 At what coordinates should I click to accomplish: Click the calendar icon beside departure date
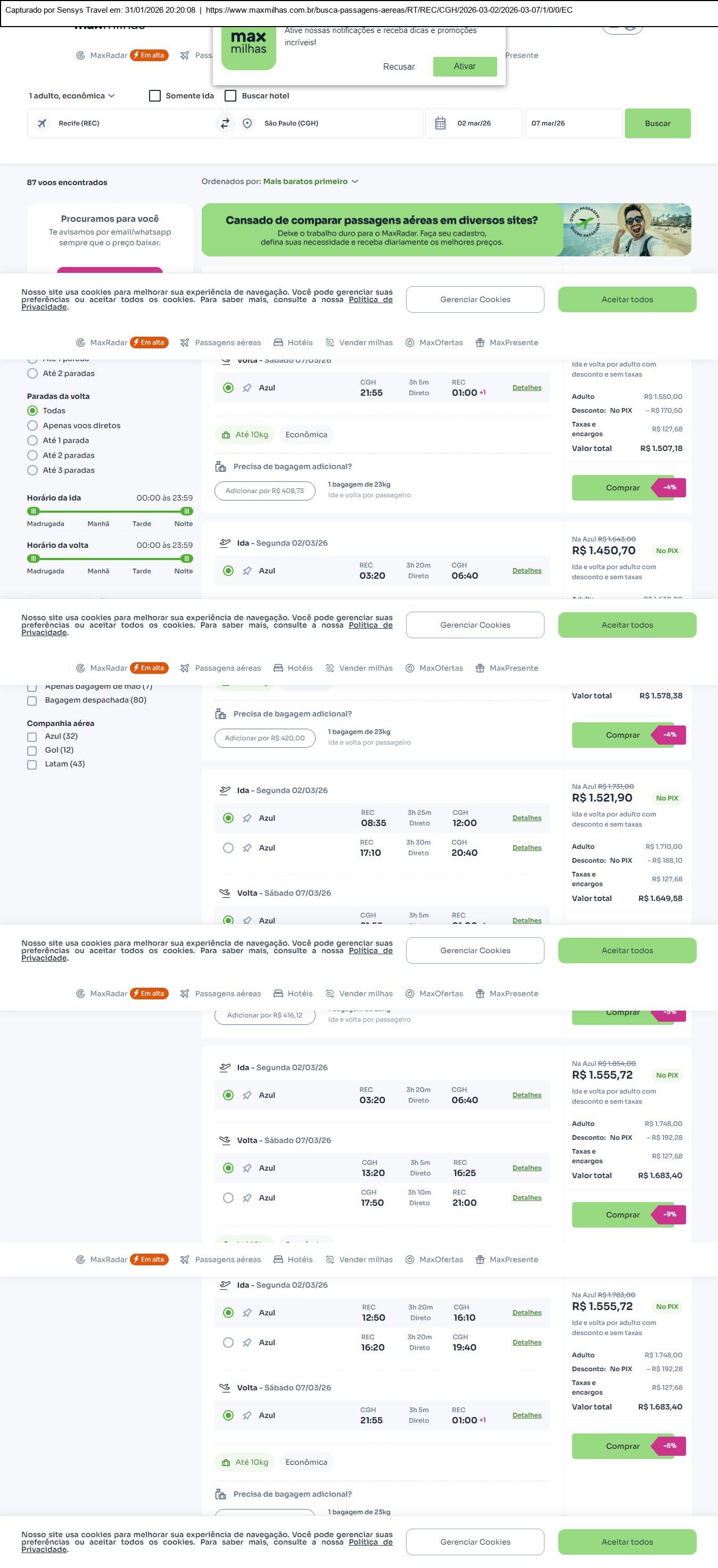click(440, 123)
